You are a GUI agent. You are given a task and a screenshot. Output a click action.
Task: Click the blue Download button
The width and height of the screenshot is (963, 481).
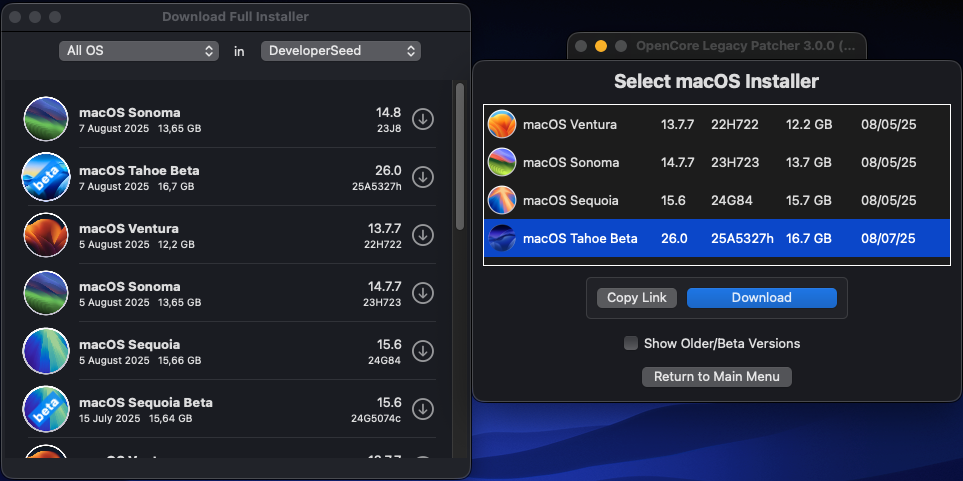tap(762, 298)
